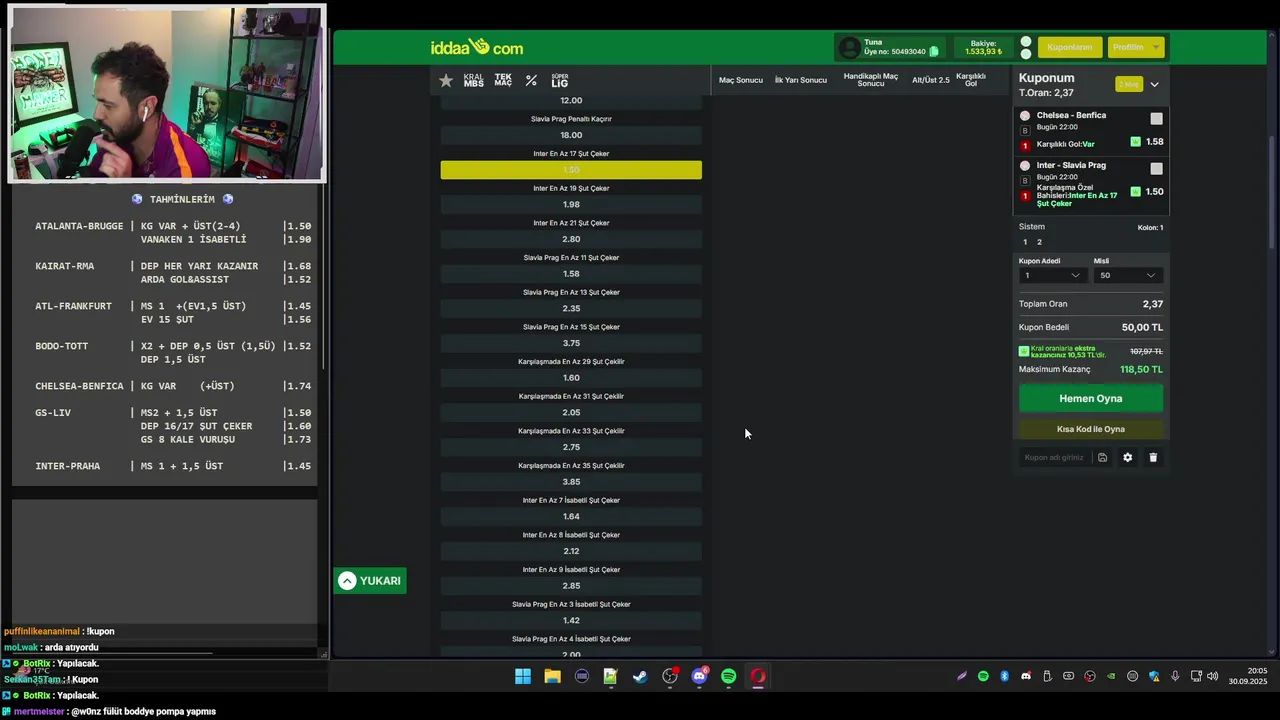1280x720 pixels.
Task: Click the microphone tray icon
Action: [x=1175, y=677]
